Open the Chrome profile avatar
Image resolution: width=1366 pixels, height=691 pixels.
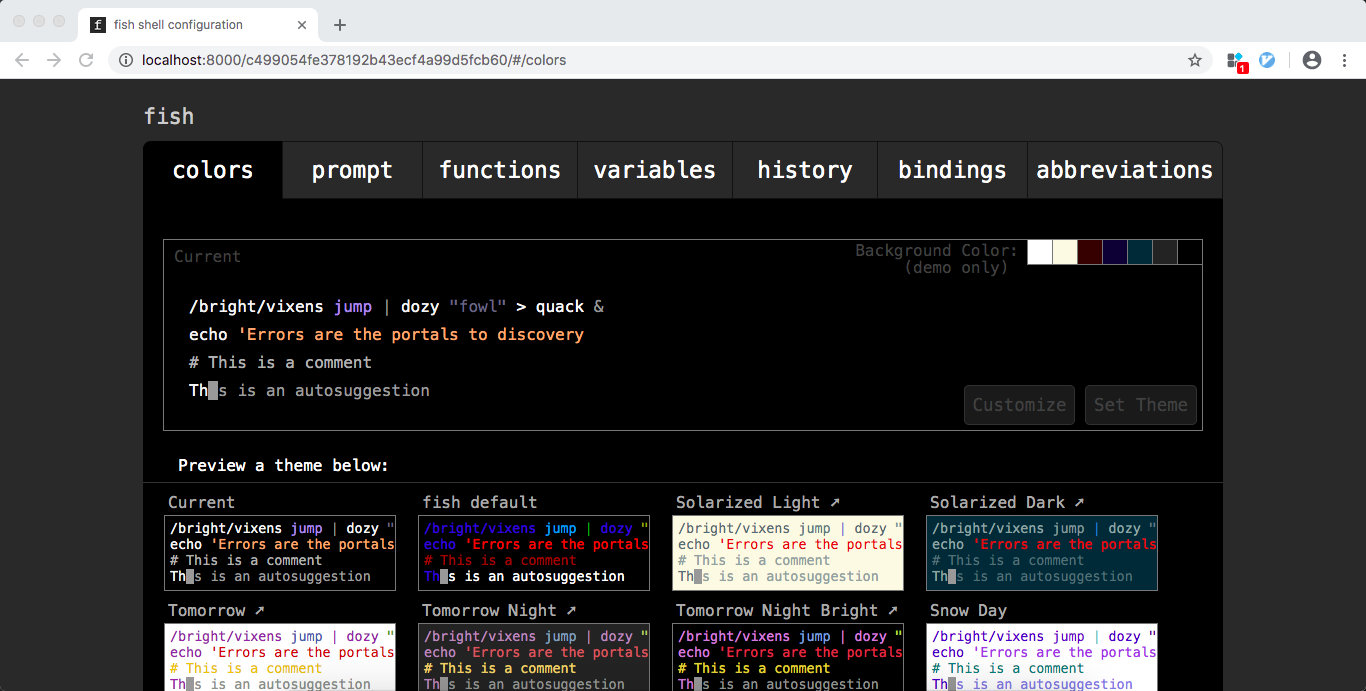1312,60
